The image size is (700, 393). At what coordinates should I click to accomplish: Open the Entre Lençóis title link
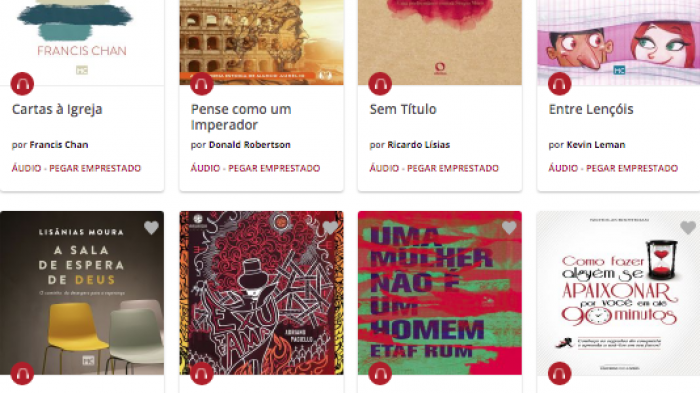pyautogui.click(x=591, y=109)
